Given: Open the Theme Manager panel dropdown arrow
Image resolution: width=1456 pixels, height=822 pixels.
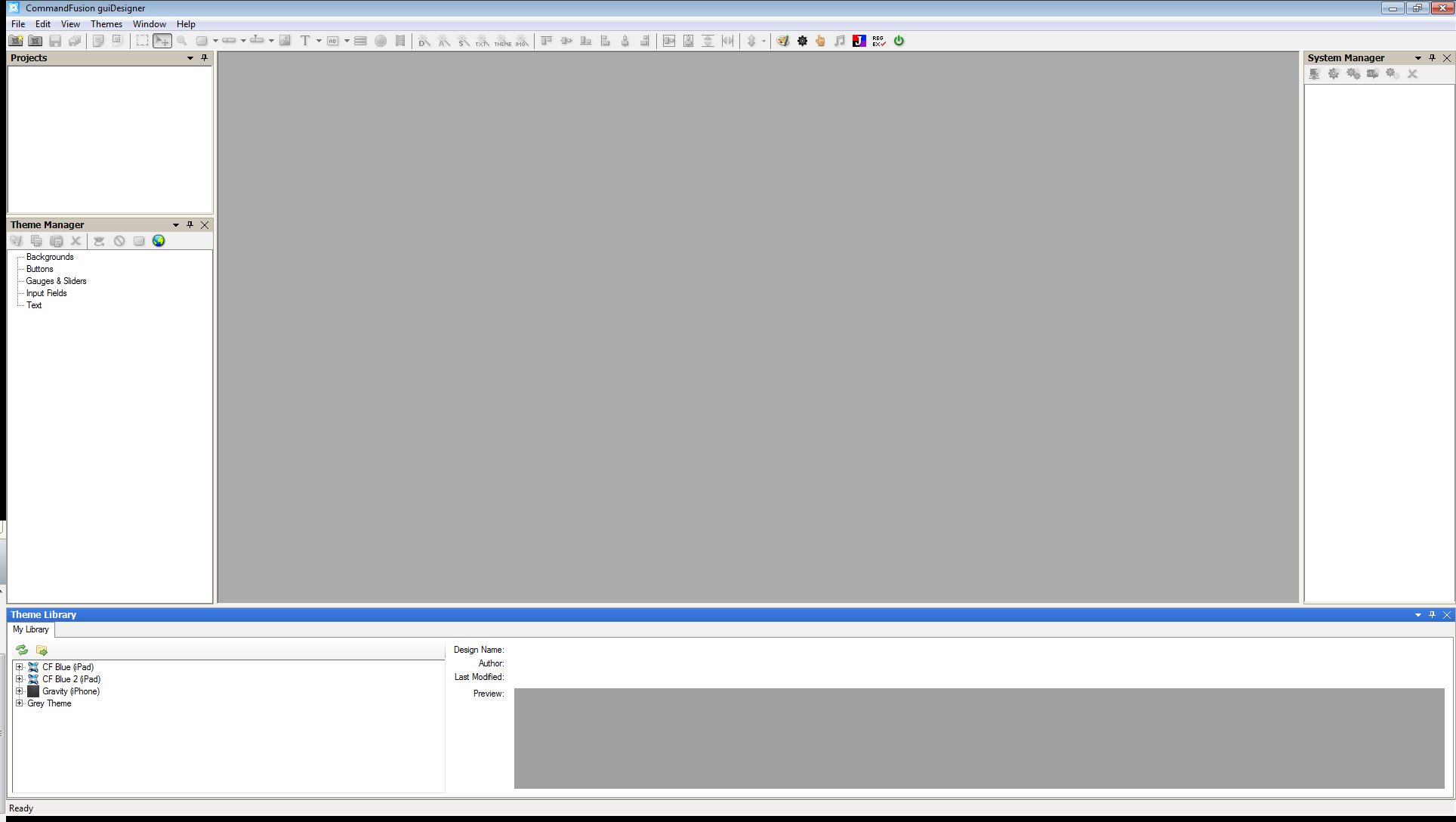Looking at the screenshot, I should point(175,224).
